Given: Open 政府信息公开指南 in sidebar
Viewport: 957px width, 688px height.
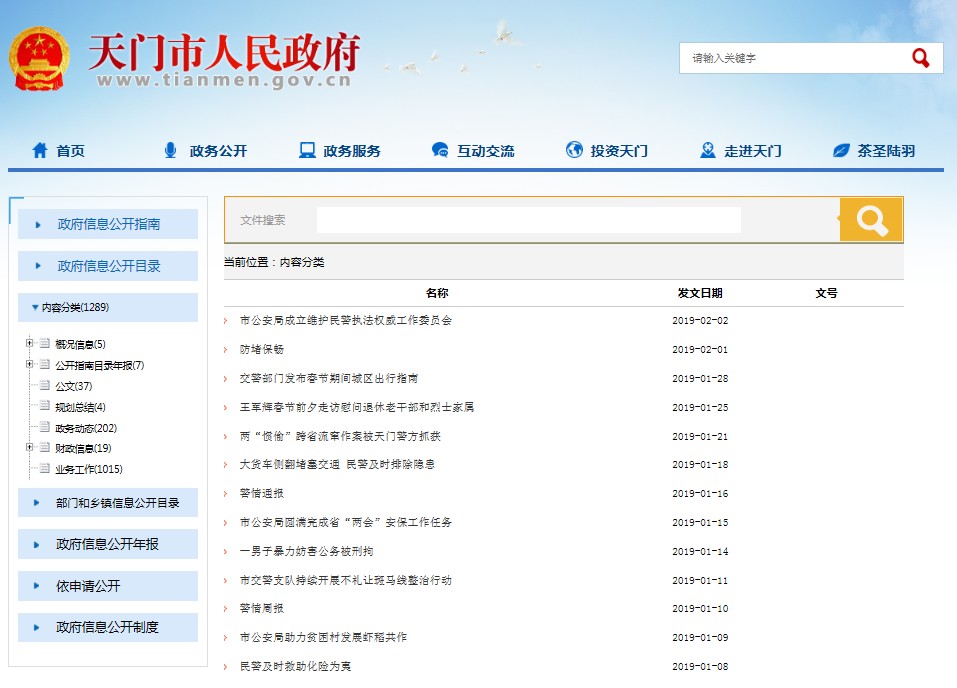Looking at the screenshot, I should [108, 224].
